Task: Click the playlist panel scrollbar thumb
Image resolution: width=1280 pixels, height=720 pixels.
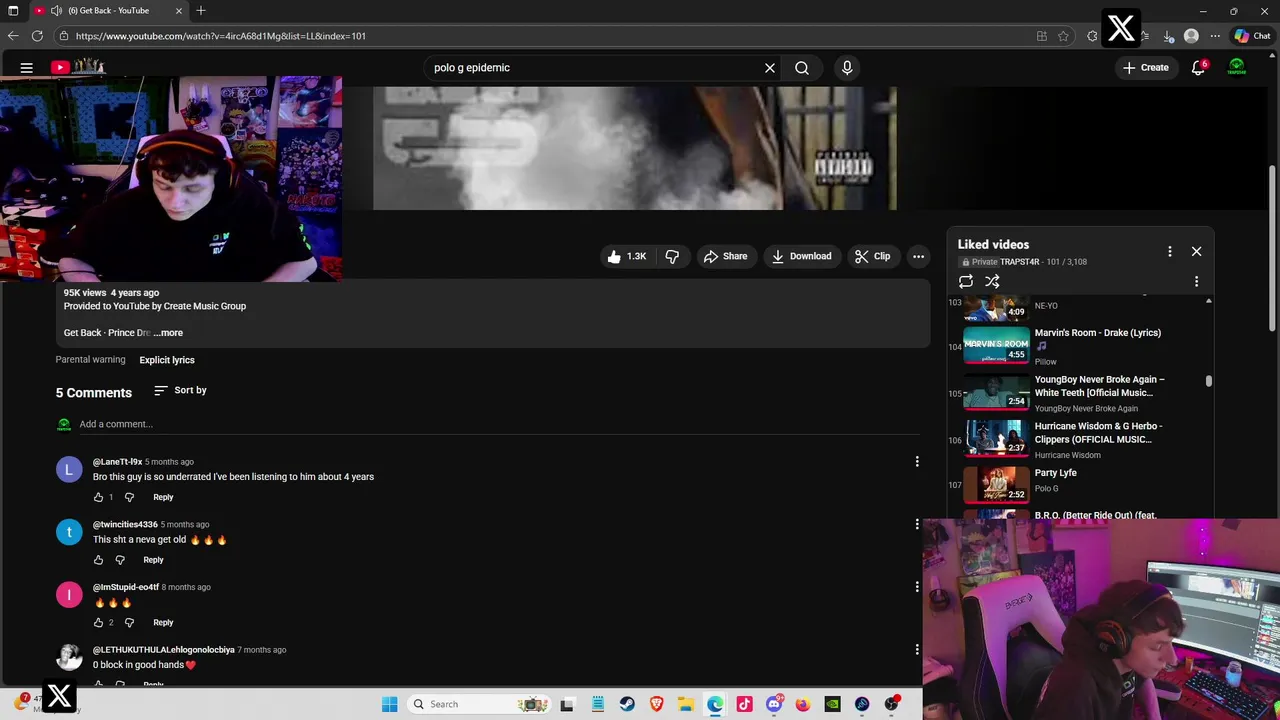Action: coord(1209,381)
